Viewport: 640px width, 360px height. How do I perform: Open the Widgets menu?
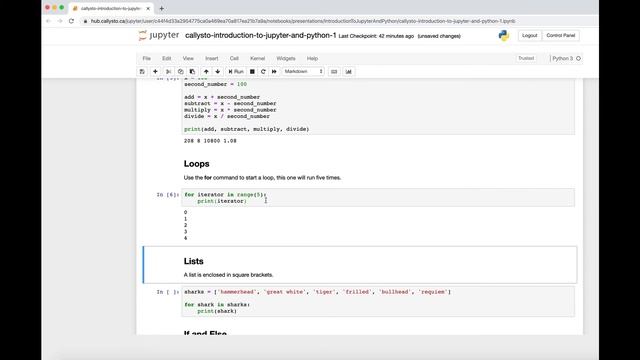point(286,58)
